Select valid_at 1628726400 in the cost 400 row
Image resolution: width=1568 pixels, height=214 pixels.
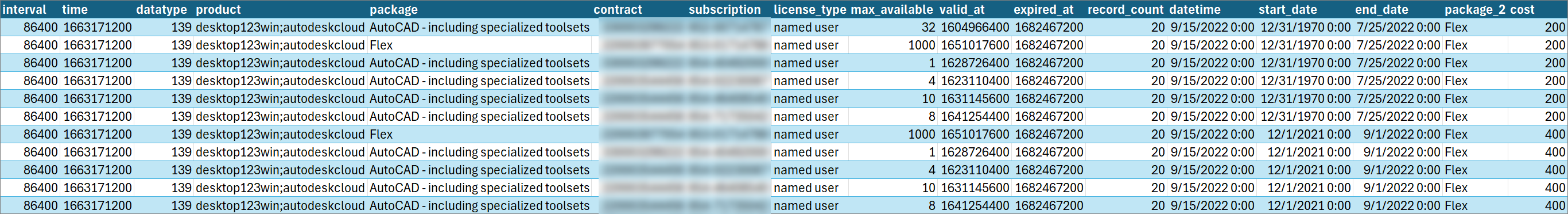pos(975,152)
